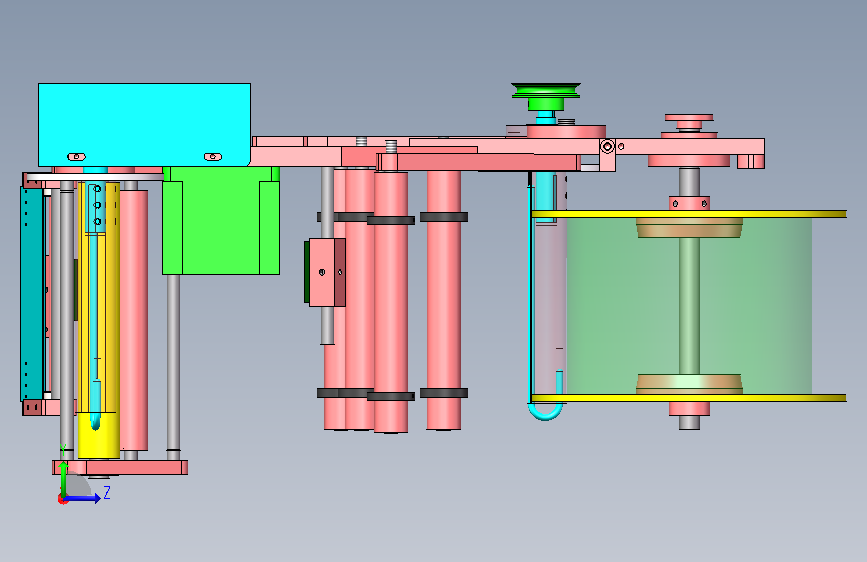Screen dimensions: 867x562
Task: Select the green V-groove pulley on top
Action: (x=546, y=97)
